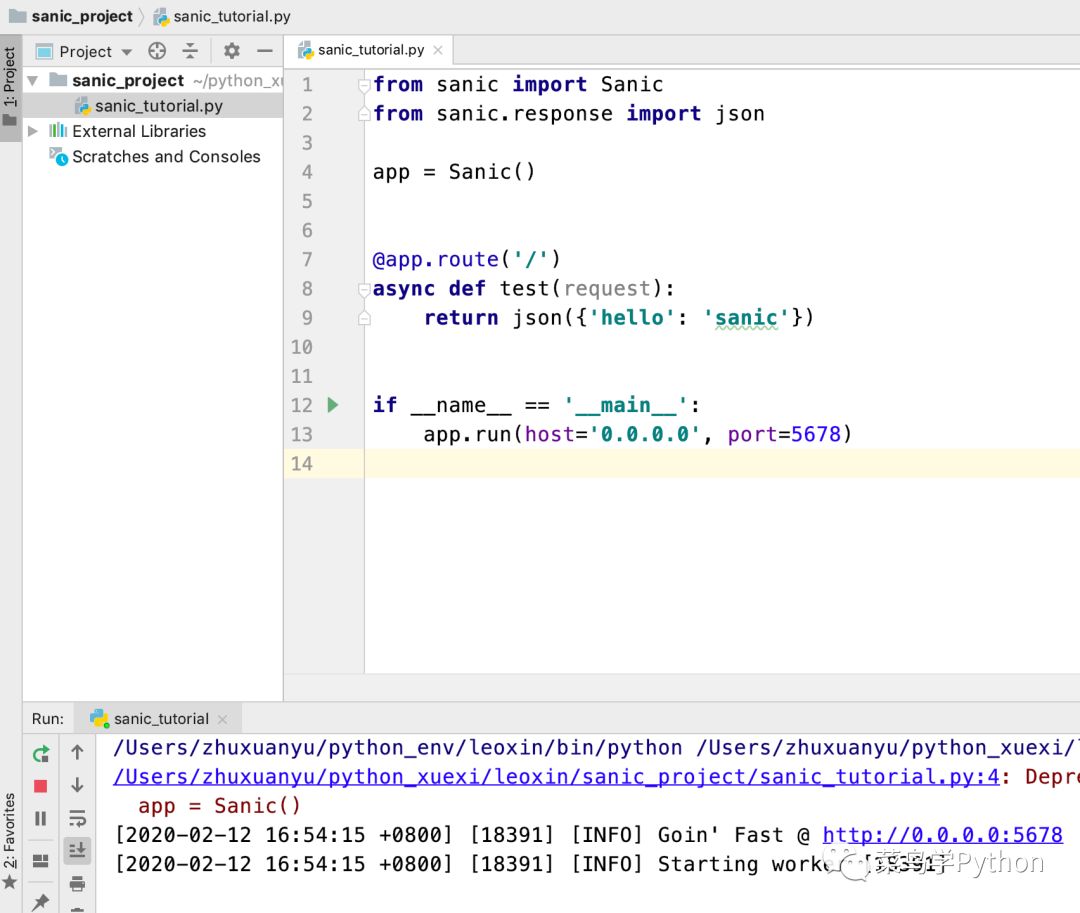Run the script via the green gutter arrow
The width and height of the screenshot is (1080, 913).
tap(333, 405)
